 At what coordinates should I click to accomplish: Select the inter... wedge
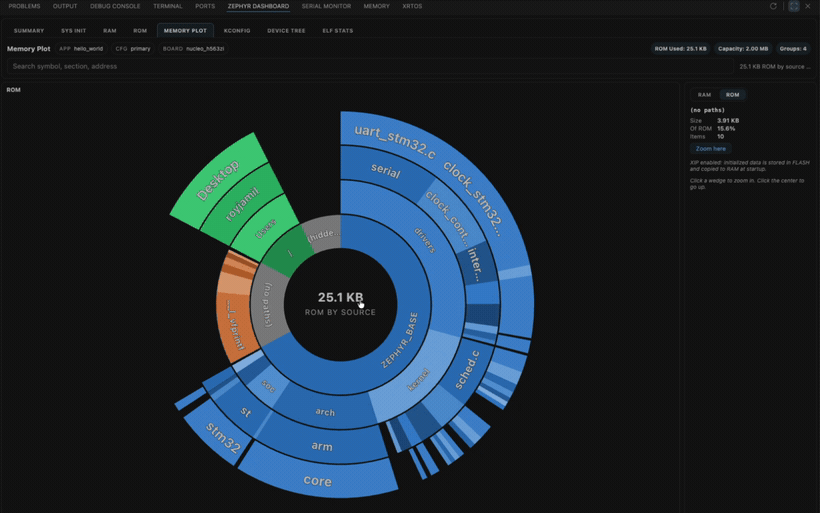(x=475, y=265)
